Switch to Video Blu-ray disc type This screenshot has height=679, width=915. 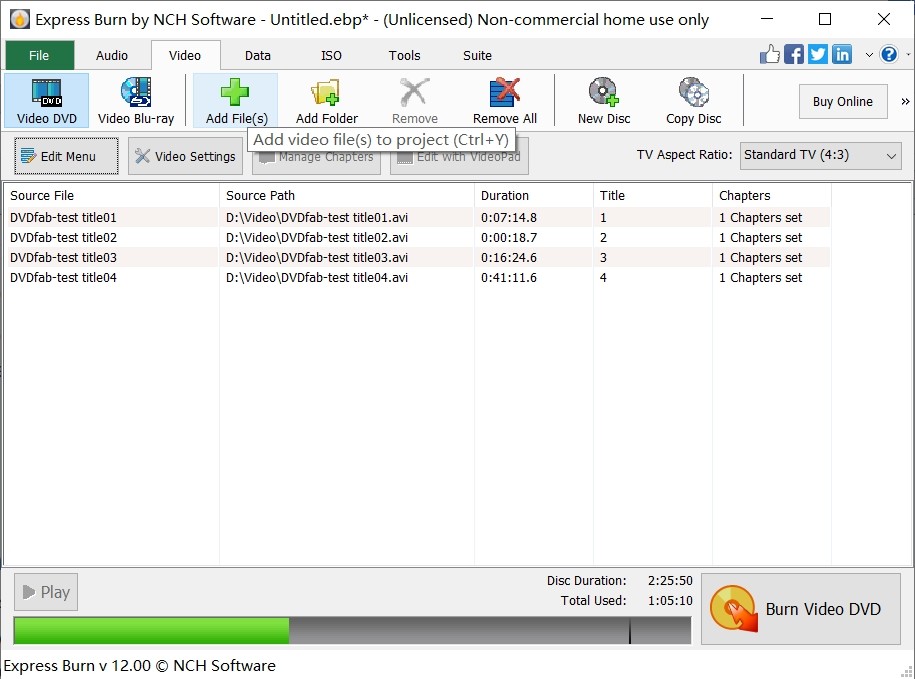click(137, 99)
